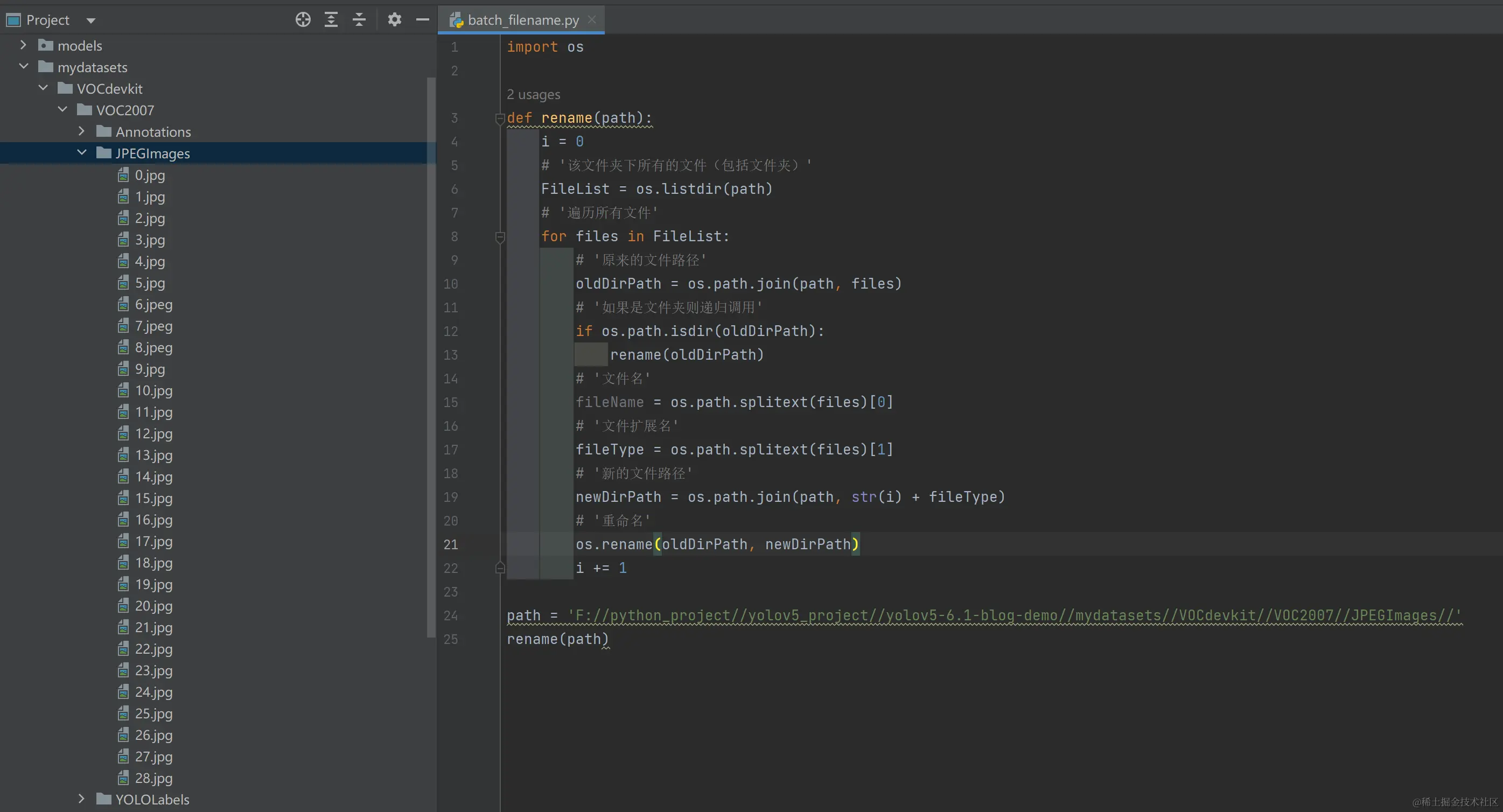The image size is (1503, 812).
Task: Click the Project panel vertical scrollbar
Action: [x=431, y=357]
